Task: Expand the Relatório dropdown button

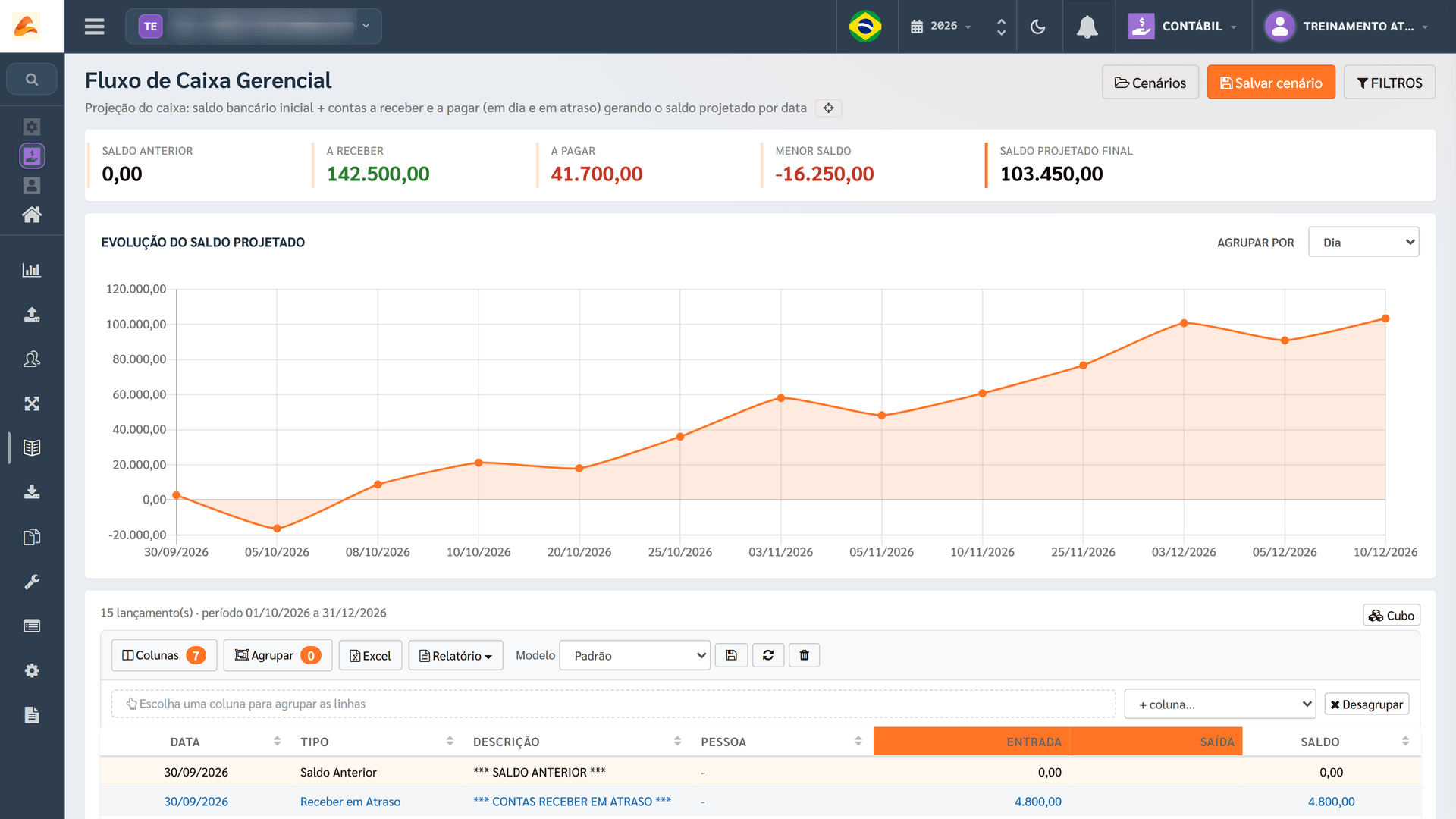Action: pyautogui.click(x=456, y=655)
